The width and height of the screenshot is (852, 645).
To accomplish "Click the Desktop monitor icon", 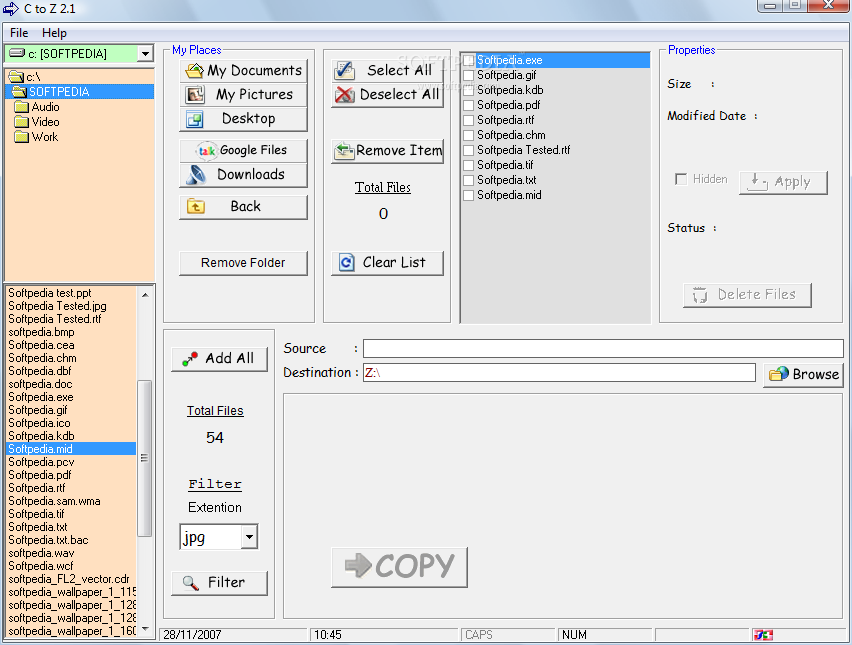I will point(195,119).
